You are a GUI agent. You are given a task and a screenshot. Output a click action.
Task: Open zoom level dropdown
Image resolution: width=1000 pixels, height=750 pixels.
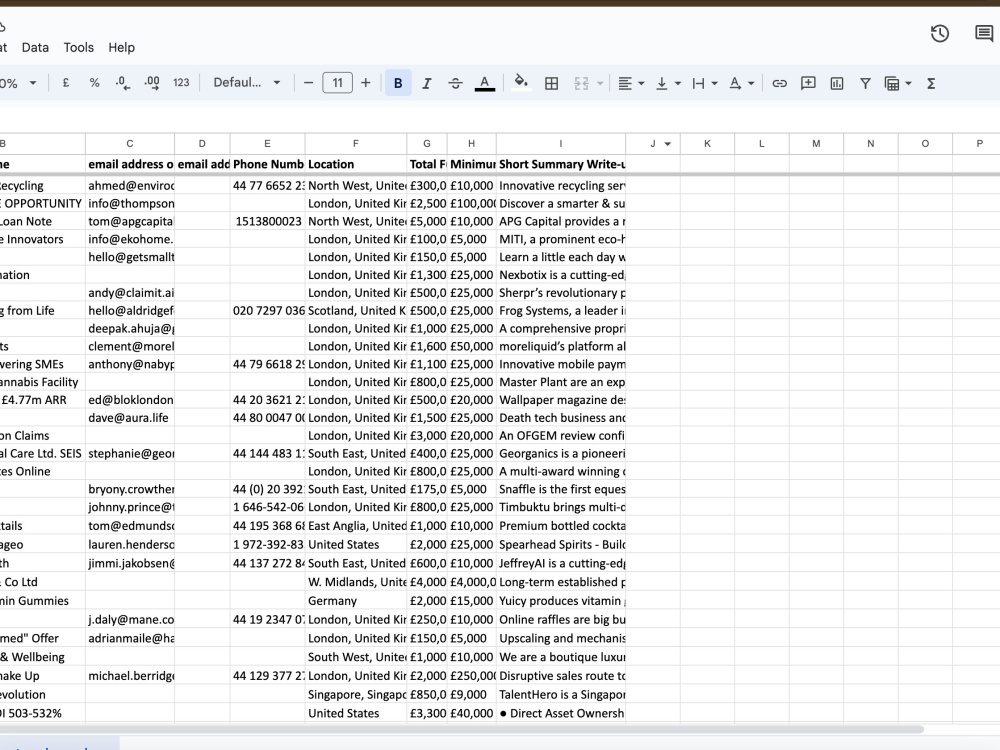19,83
